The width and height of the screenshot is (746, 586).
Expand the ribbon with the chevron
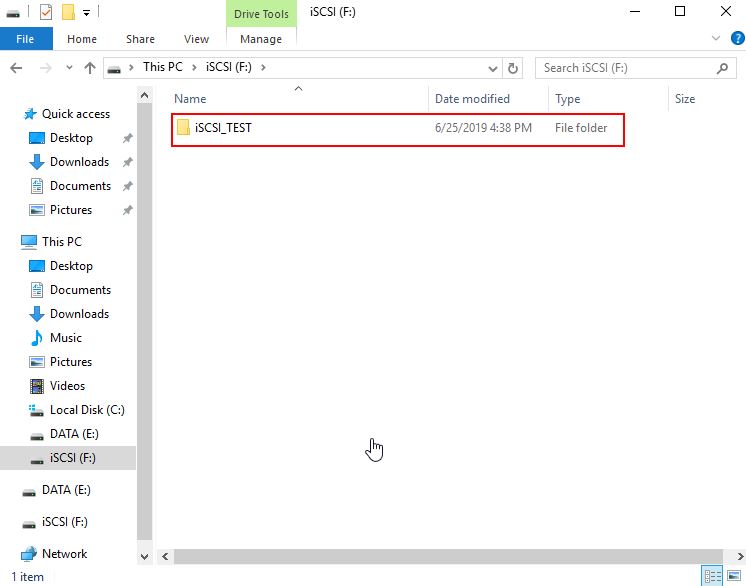coord(716,38)
